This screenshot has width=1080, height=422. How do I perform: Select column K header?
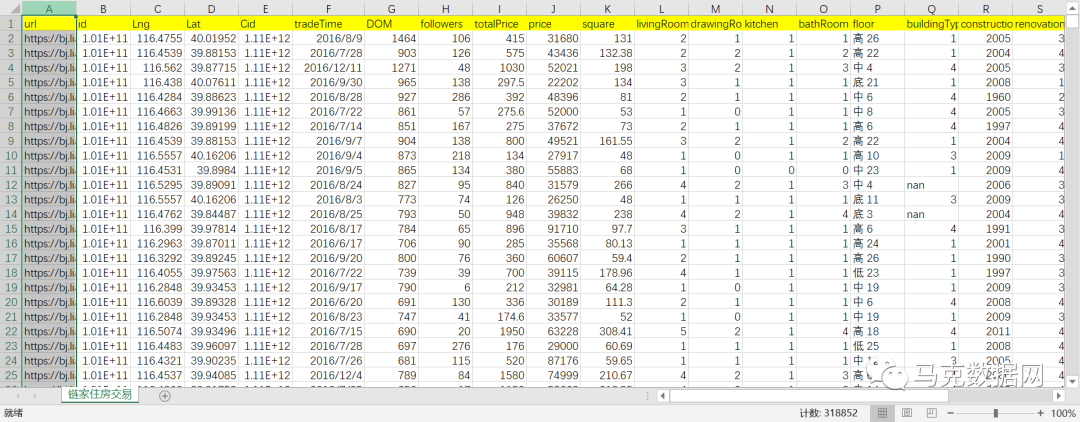tap(607, 9)
